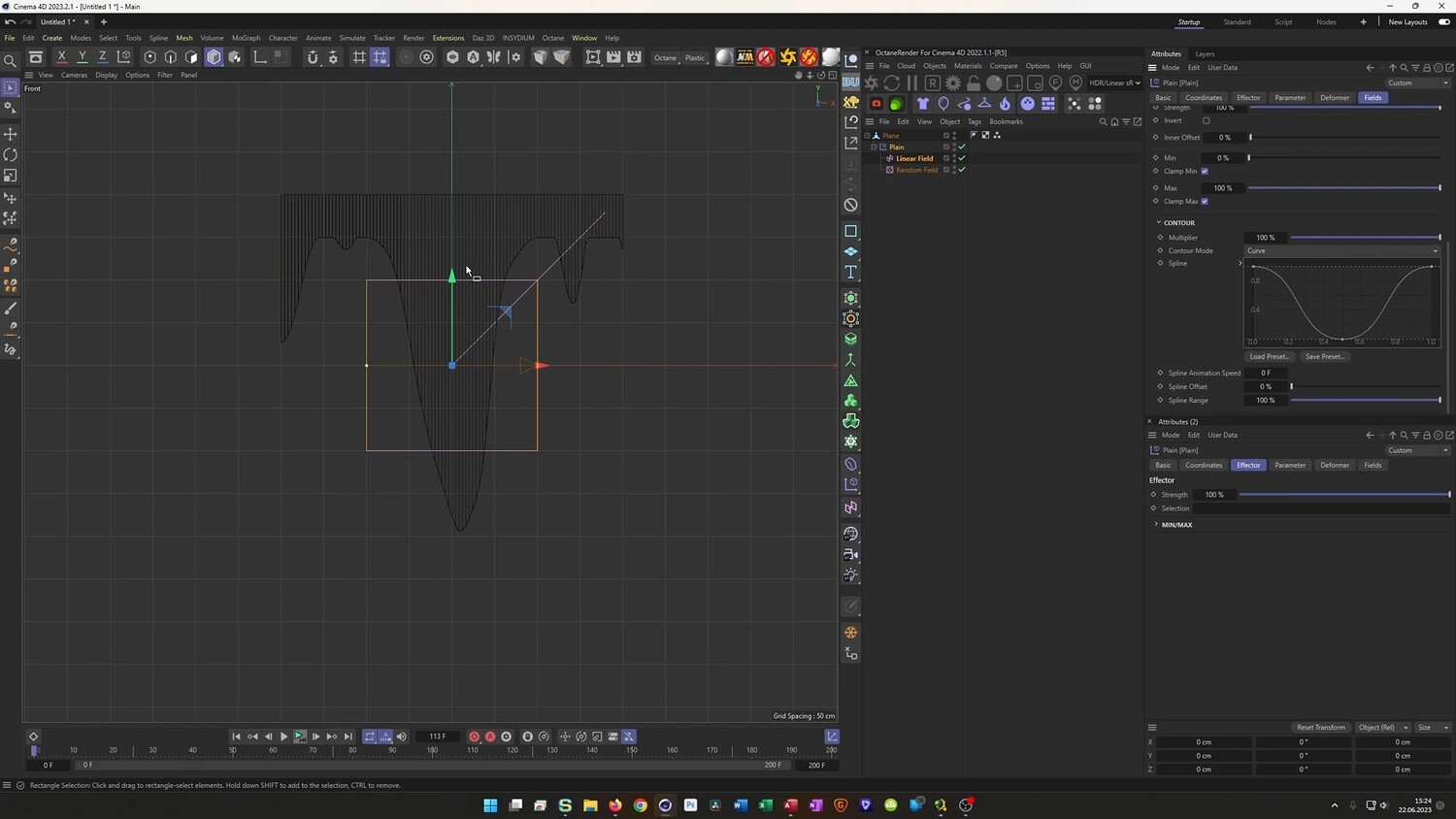The image size is (1456, 819).
Task: Toggle the Invert checkbox
Action: [x=1207, y=121]
